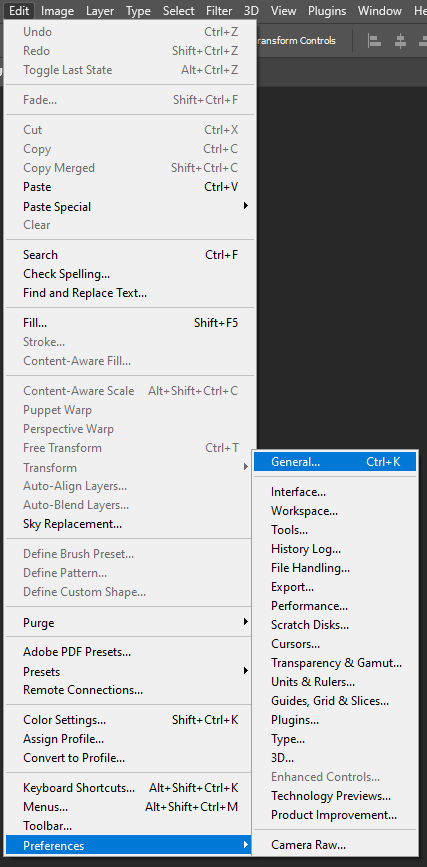Image resolution: width=427 pixels, height=867 pixels.
Task: Open Camera Raw... preferences
Action: [335, 845]
